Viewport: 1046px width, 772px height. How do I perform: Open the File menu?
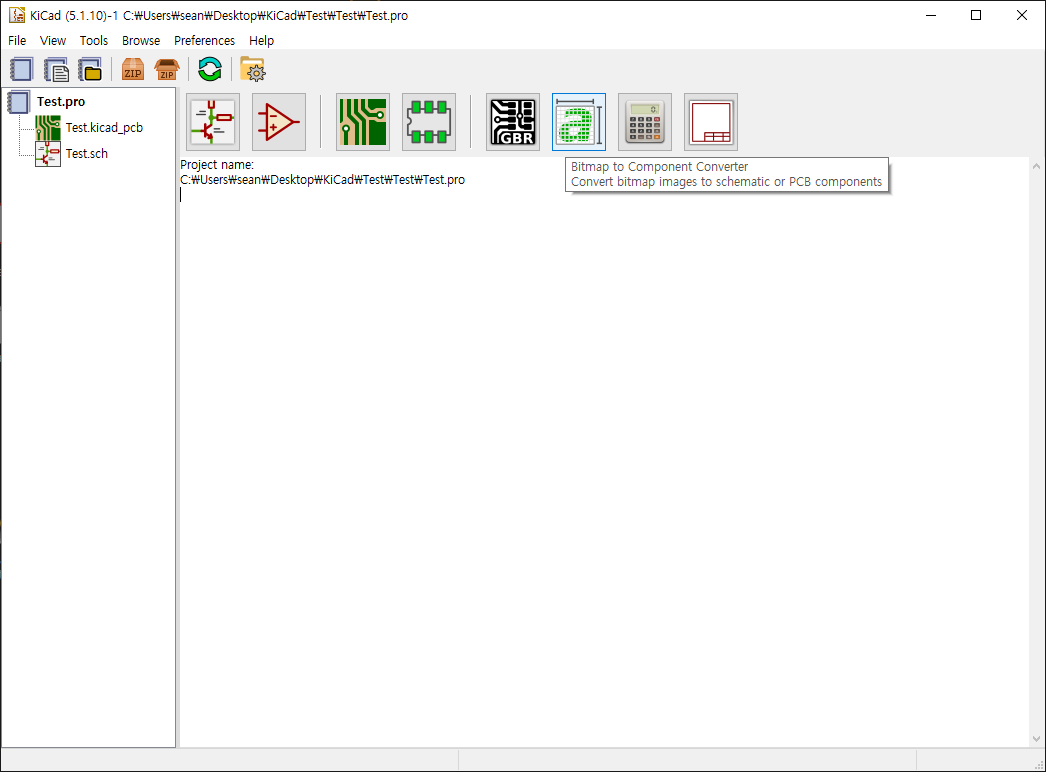(17, 41)
